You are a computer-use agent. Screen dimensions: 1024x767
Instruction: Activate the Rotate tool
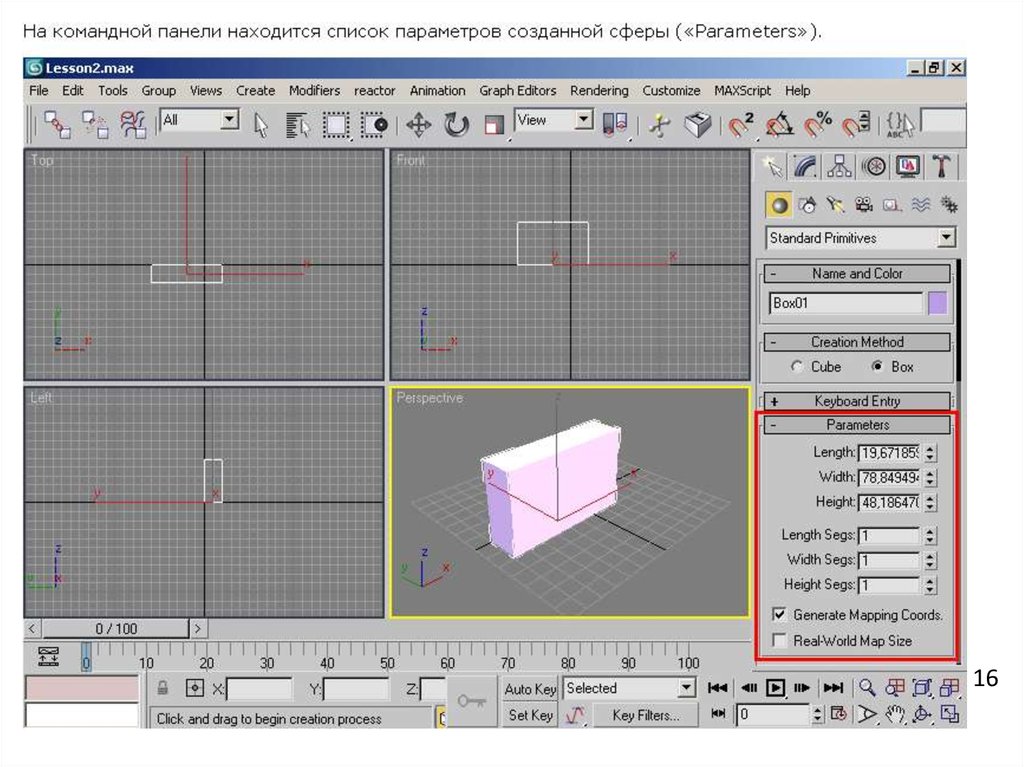point(457,125)
